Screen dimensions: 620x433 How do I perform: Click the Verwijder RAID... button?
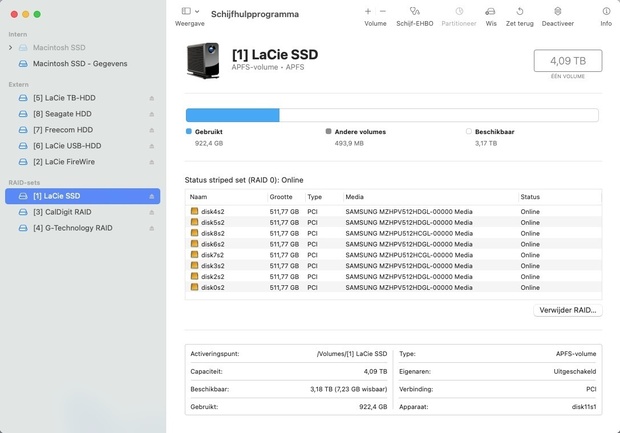[x=567, y=310]
